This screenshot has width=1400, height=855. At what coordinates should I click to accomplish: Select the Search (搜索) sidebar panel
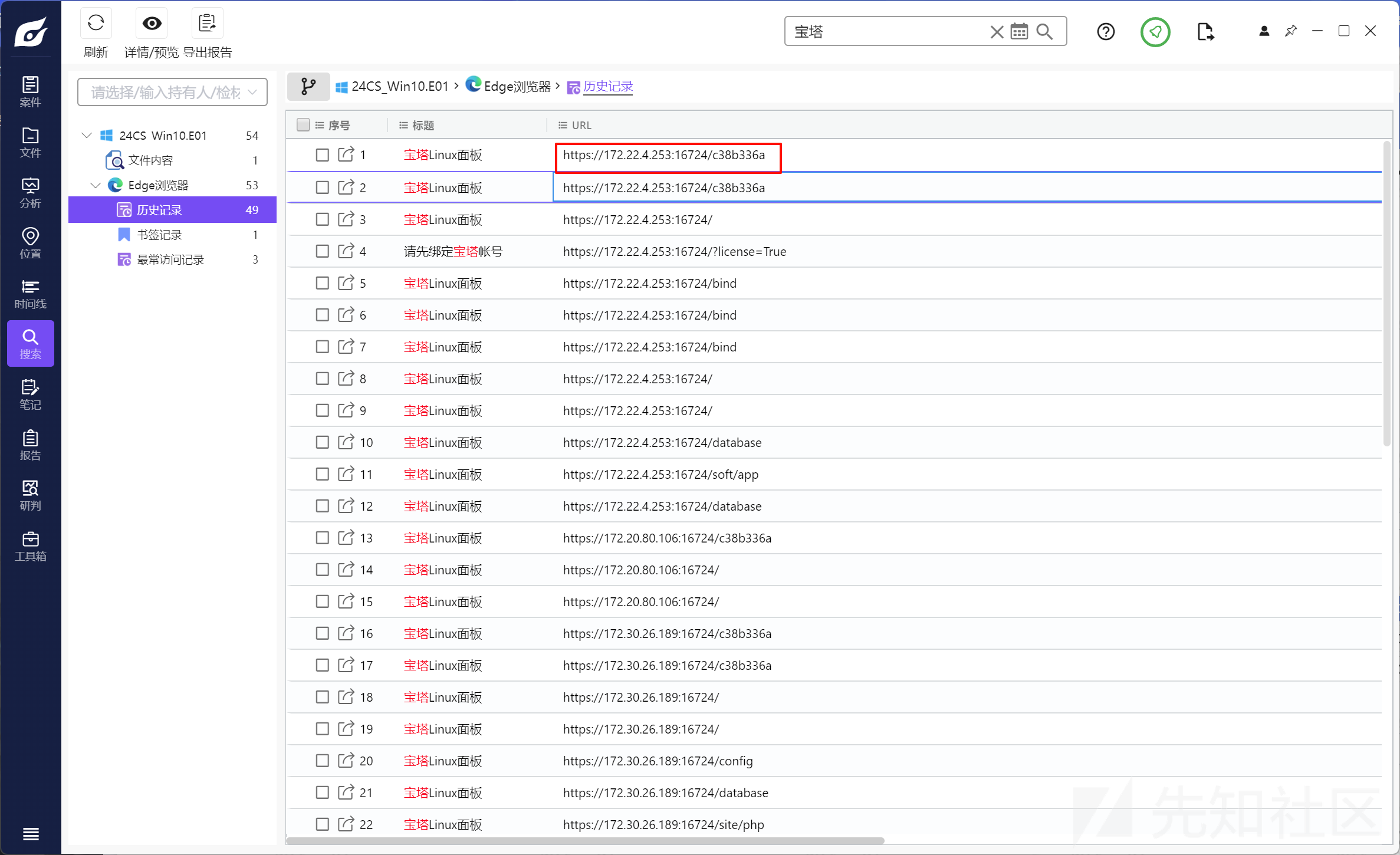click(30, 344)
